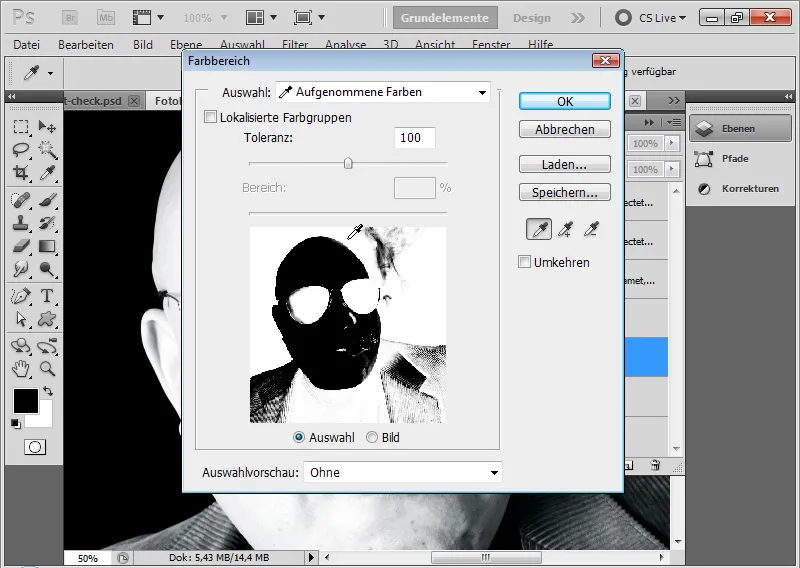Viewport: 800px width, 568px height.
Task: Click the Abbrechen button
Action: pyautogui.click(x=565, y=129)
